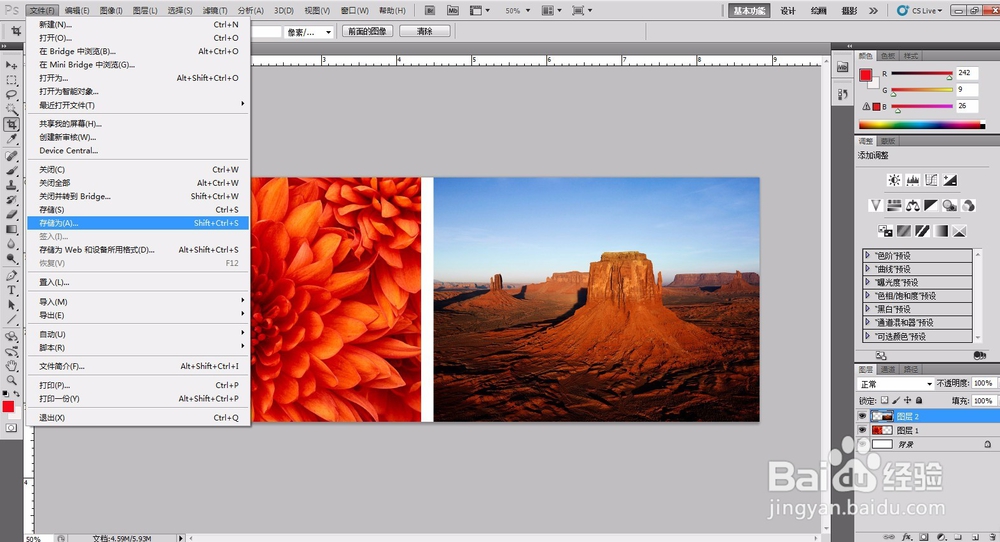The height and width of the screenshot is (542, 1000).
Task: Open layer style fx menu
Action: 908,538
